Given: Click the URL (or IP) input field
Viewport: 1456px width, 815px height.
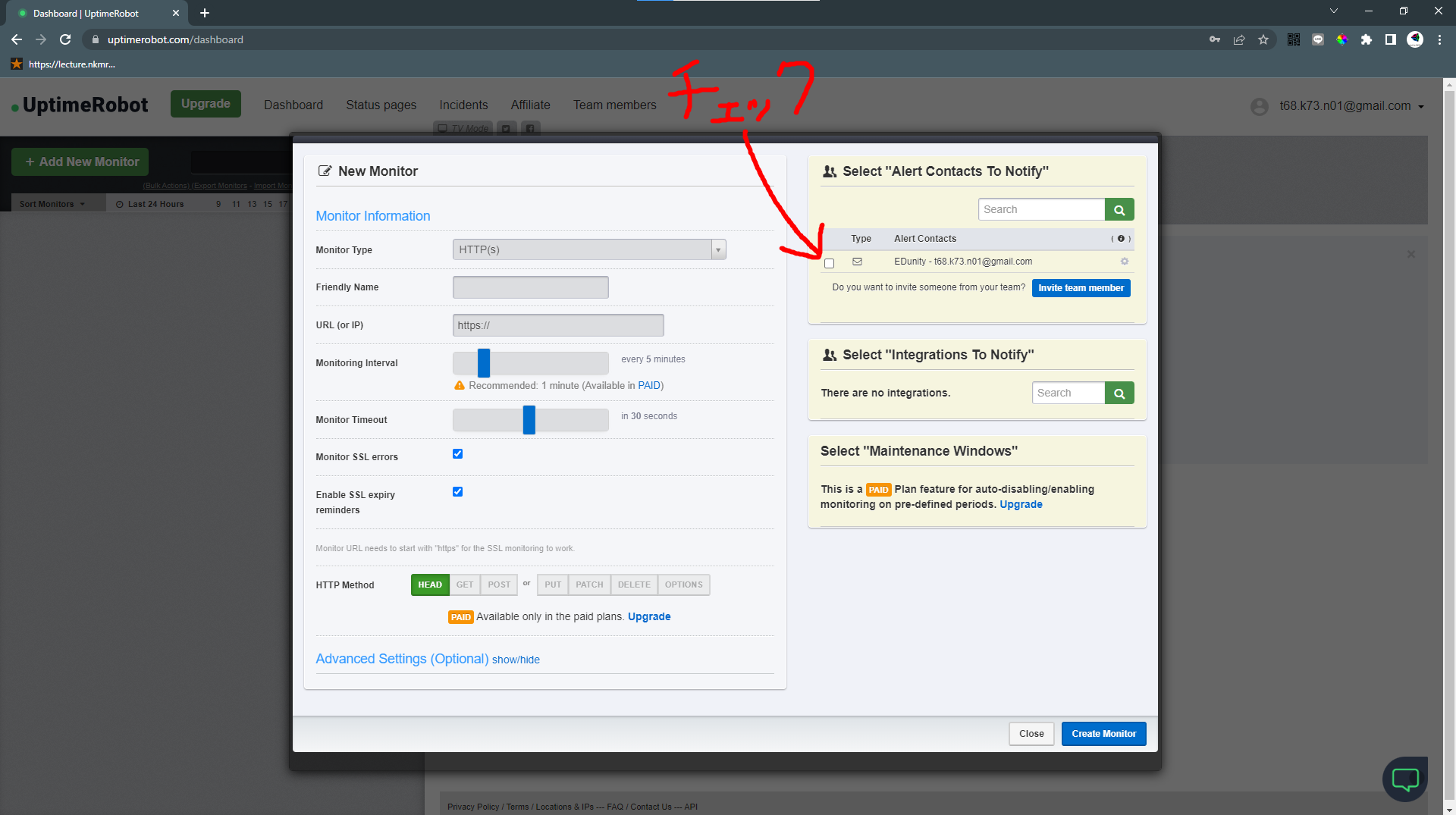Looking at the screenshot, I should [x=558, y=325].
